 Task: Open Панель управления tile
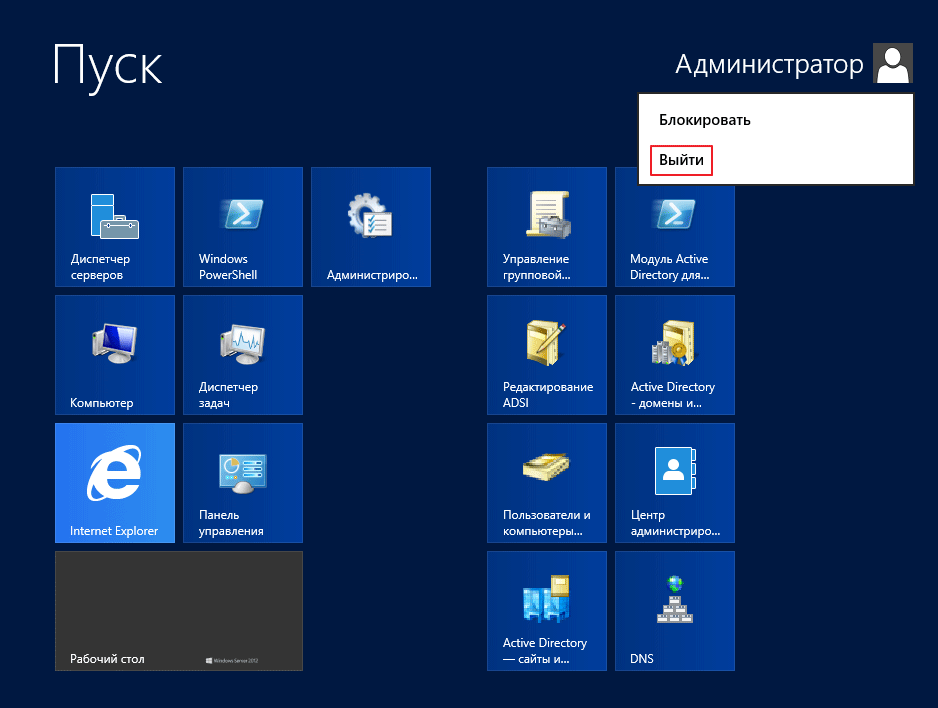(x=243, y=483)
